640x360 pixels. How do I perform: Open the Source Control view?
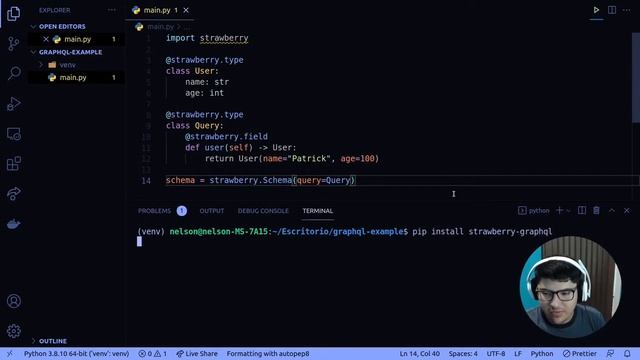point(13,43)
